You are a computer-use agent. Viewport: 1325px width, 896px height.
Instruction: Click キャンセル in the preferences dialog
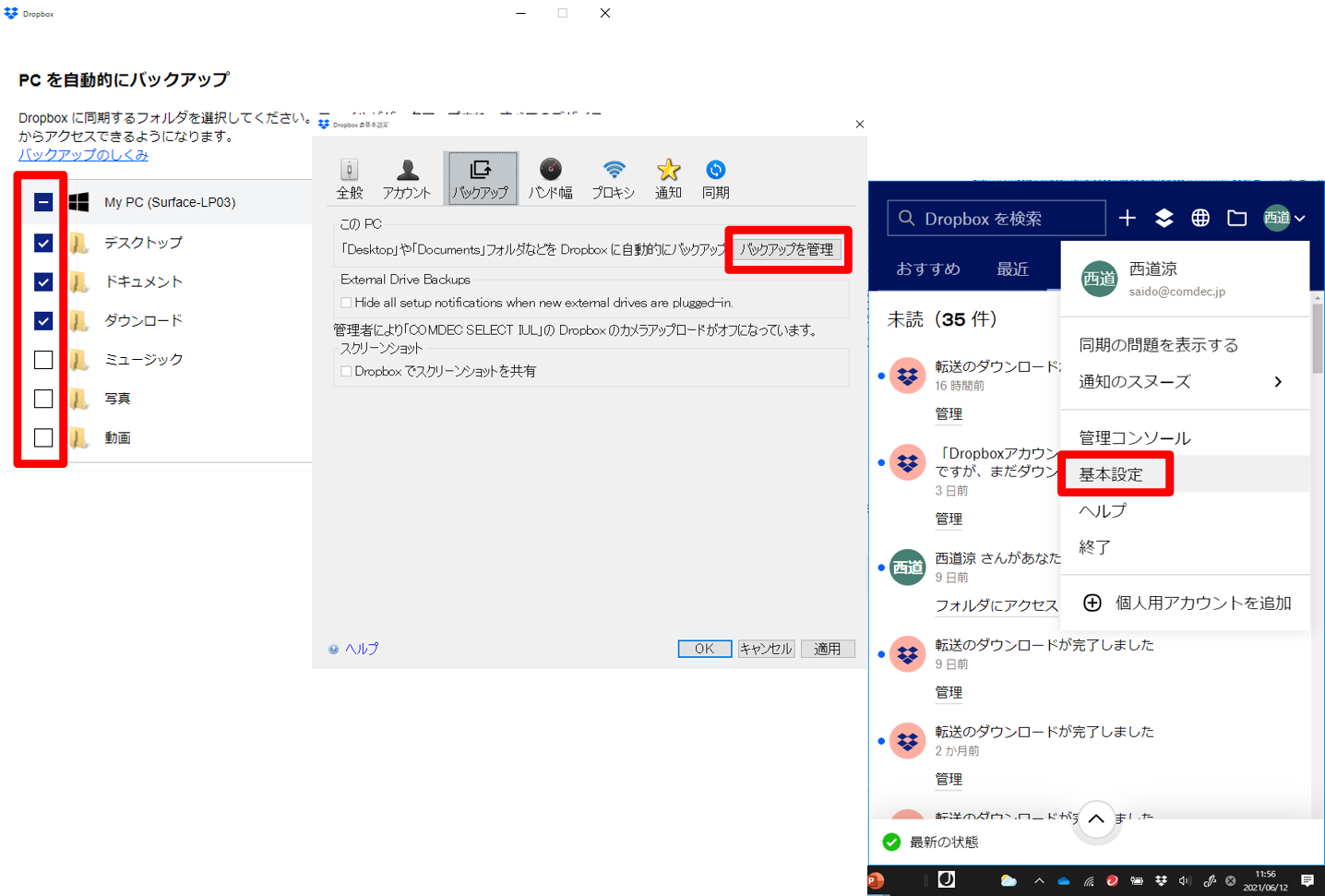(x=766, y=649)
